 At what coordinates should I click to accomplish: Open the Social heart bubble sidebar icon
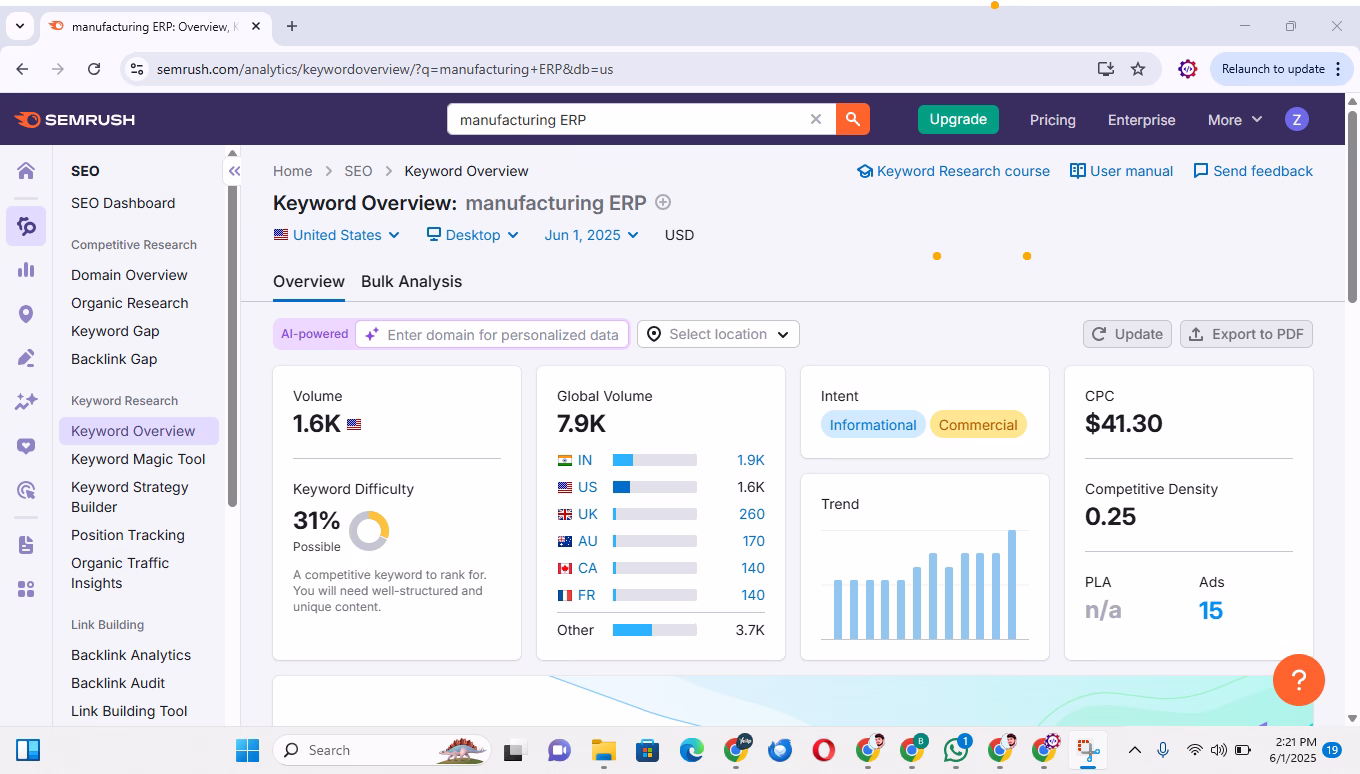click(x=26, y=446)
